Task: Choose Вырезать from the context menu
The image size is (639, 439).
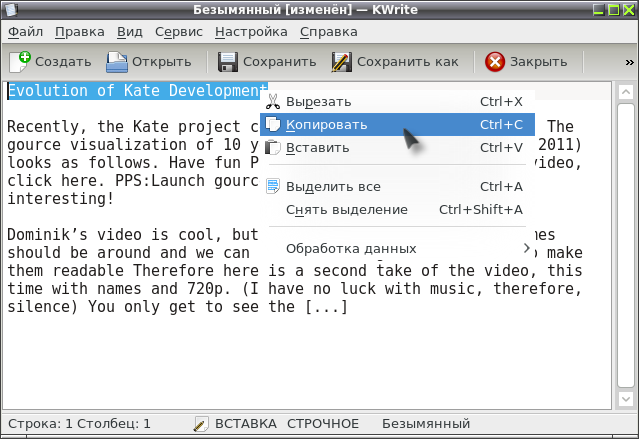Action: pyautogui.click(x=397, y=101)
